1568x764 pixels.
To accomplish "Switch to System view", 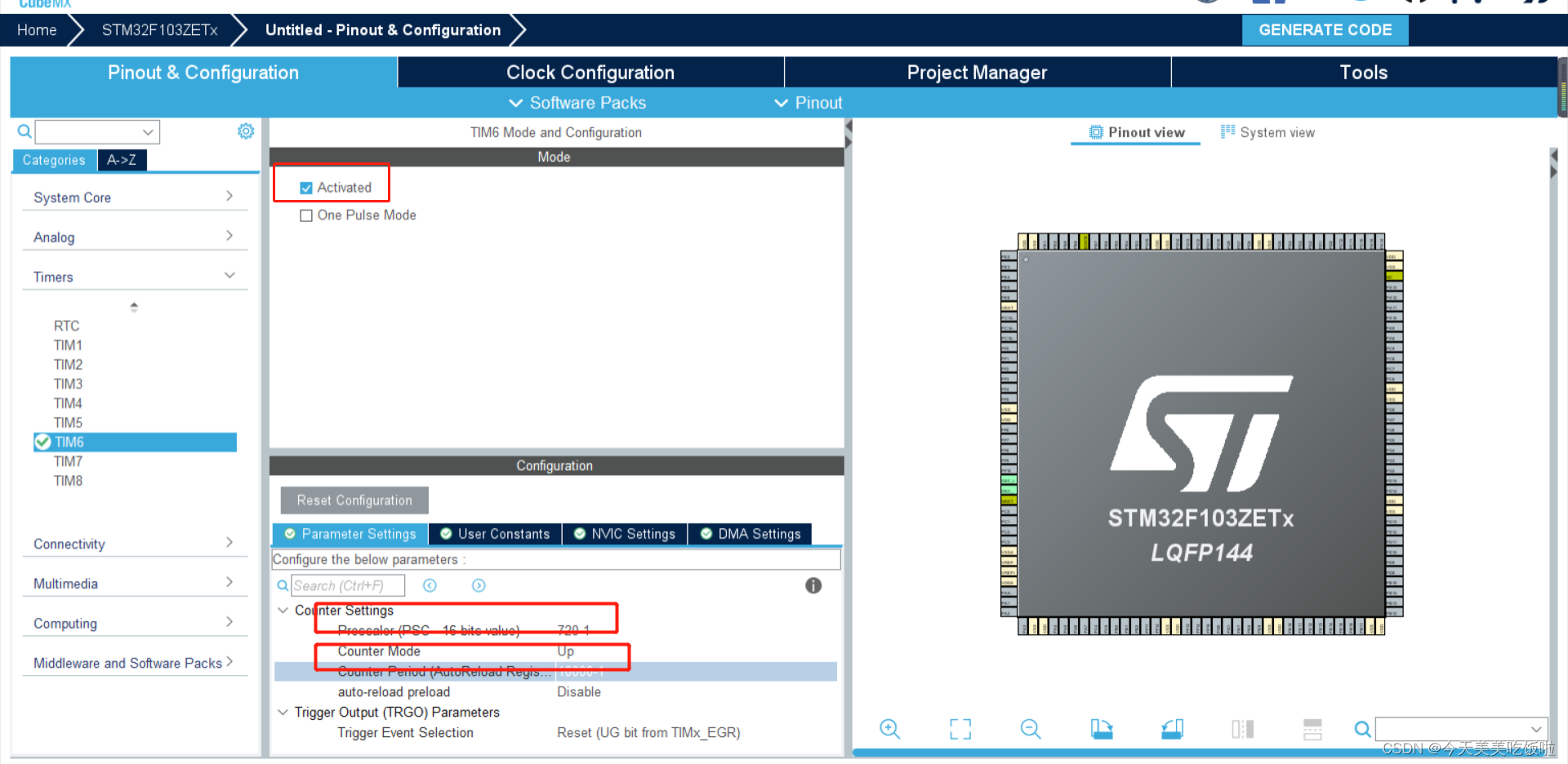I will [1267, 132].
